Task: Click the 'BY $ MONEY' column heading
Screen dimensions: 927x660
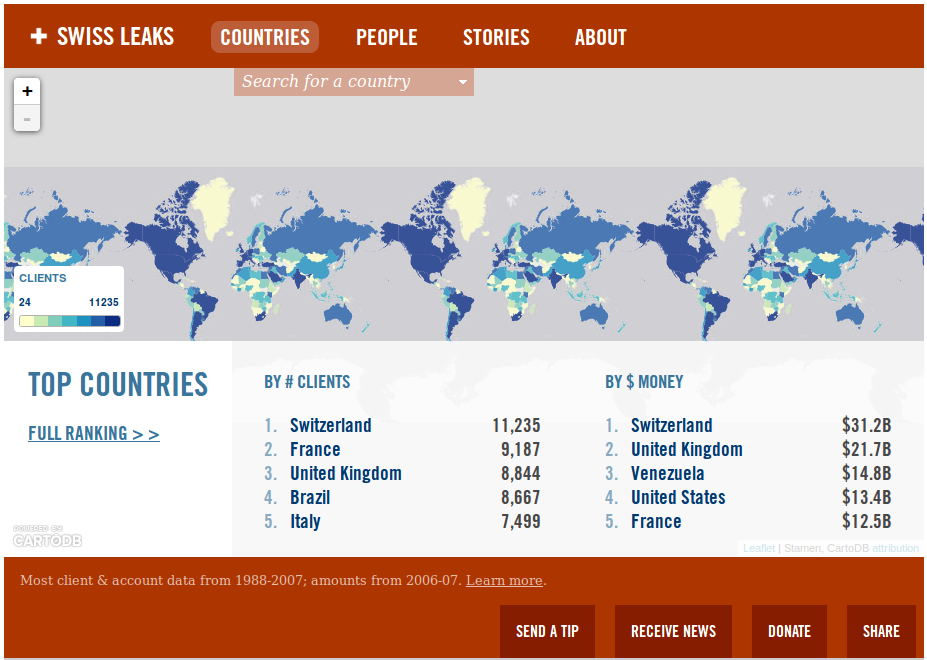Action: coord(644,382)
